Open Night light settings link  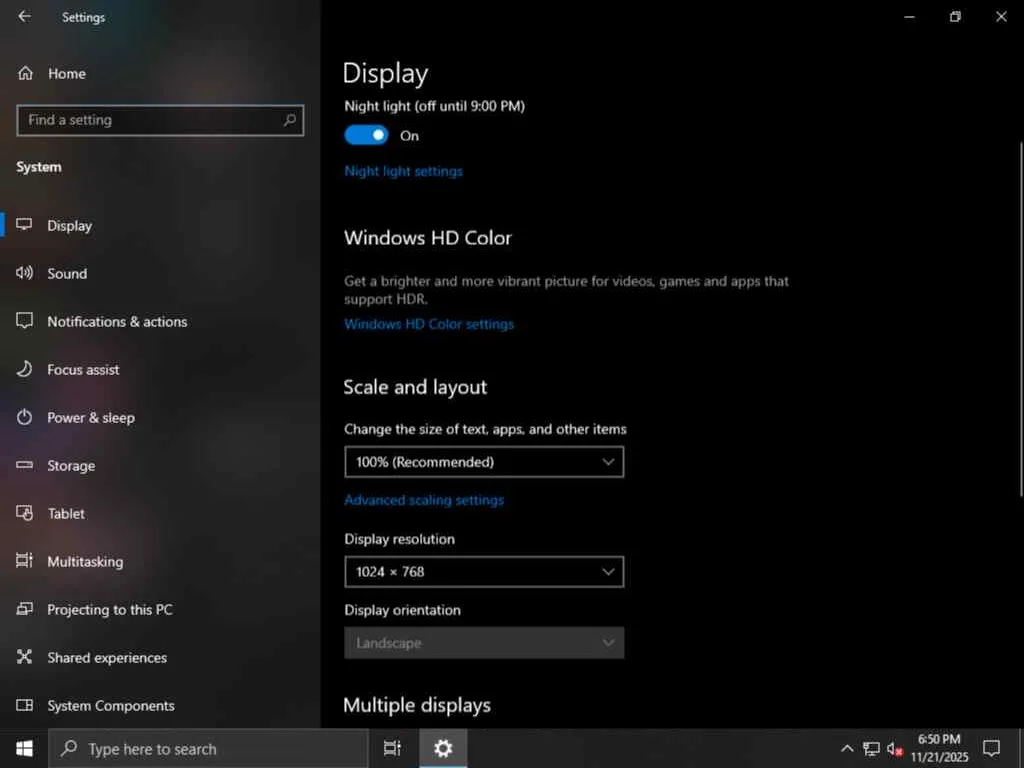(x=403, y=171)
